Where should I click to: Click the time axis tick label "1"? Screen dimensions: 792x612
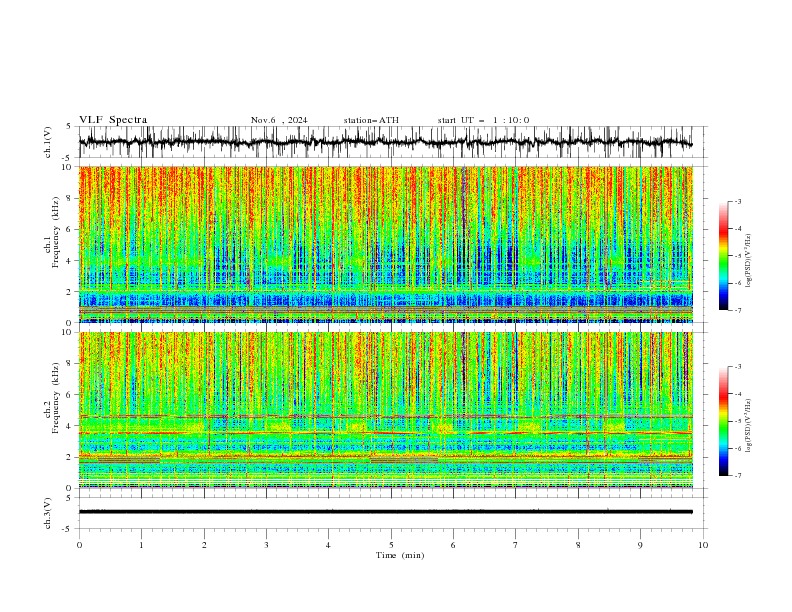(x=141, y=545)
